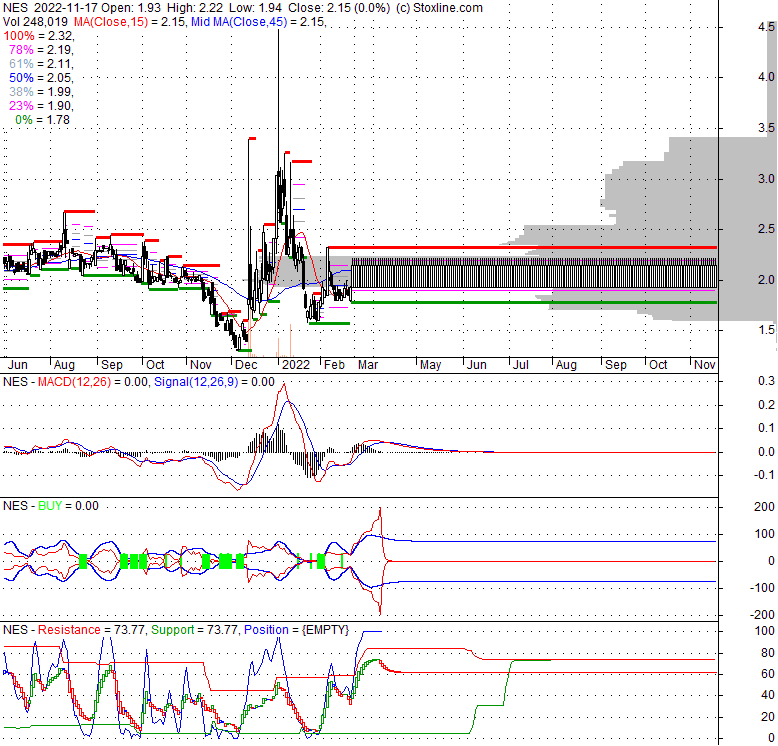Click the 'High: 2.22' value in header
778x746 pixels.
pyautogui.click(x=195, y=8)
